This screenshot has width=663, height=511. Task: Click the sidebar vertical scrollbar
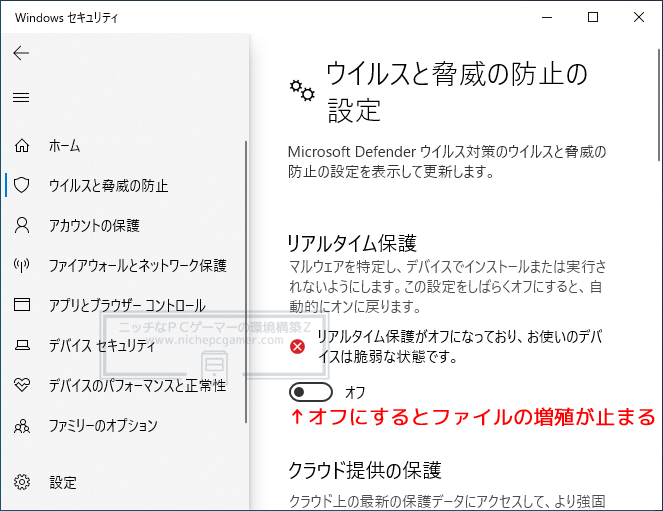[x=246, y=281]
